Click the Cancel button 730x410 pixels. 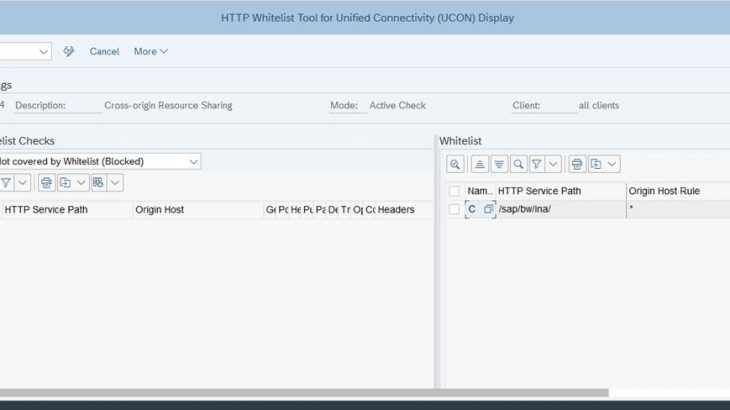tap(104, 51)
